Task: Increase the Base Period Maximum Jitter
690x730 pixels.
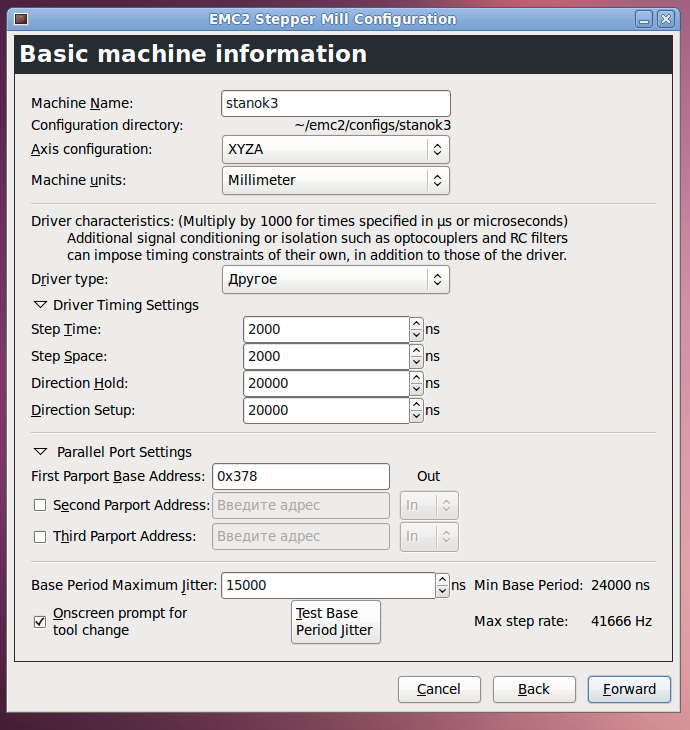Action: click(442, 580)
